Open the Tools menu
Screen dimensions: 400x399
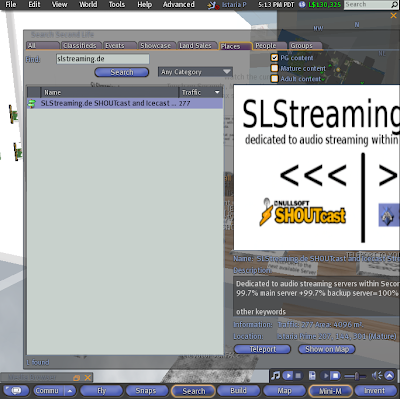117,4
